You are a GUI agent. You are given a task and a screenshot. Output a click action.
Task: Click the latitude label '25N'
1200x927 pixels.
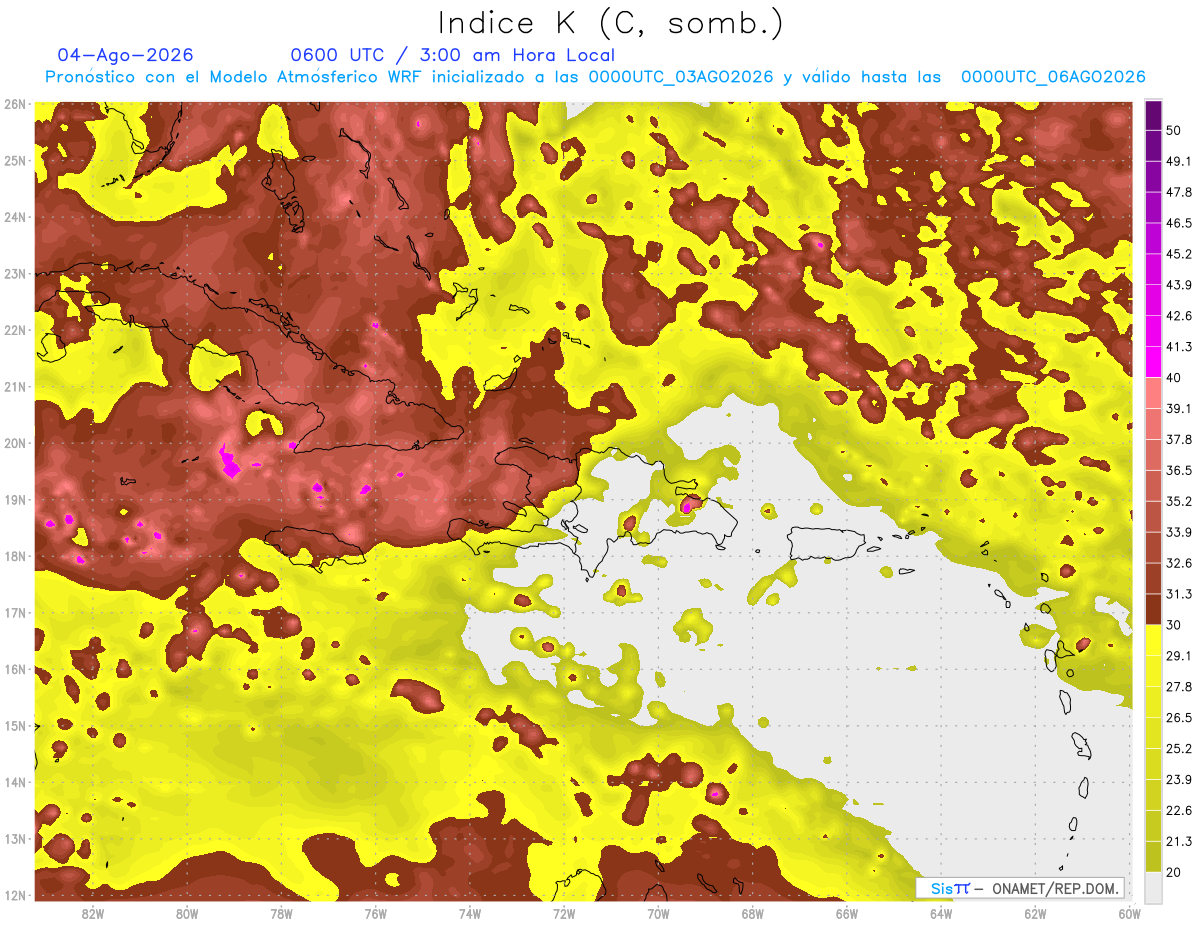point(15,161)
